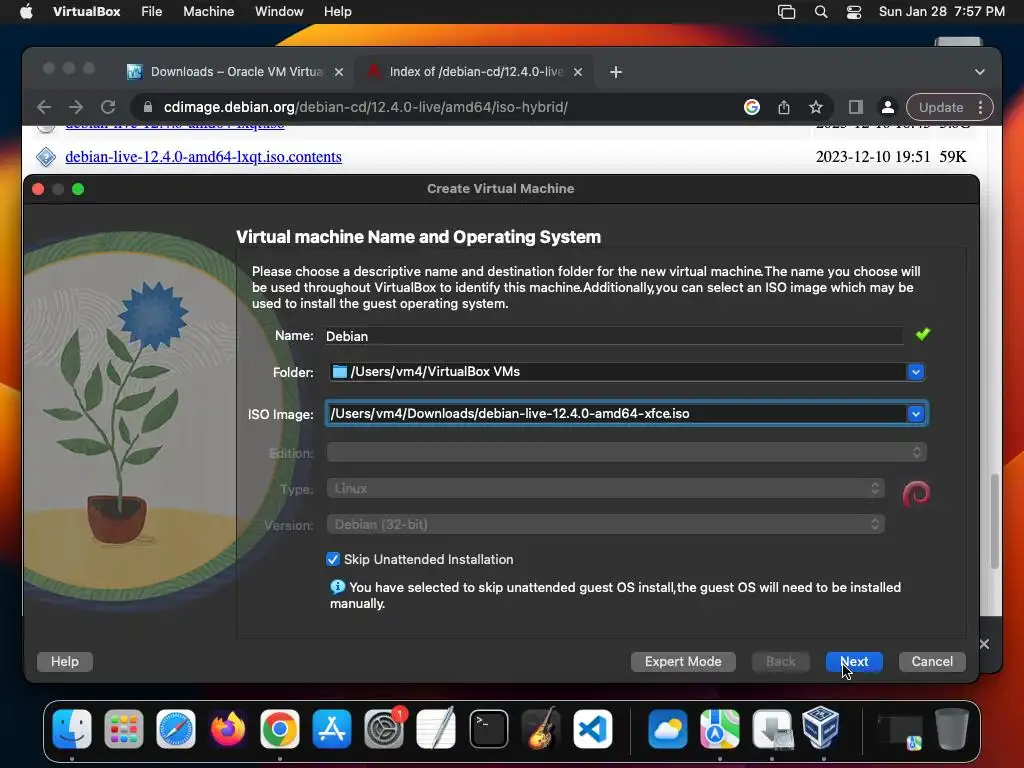Uncheck Skip Unattended Installation
Image resolution: width=1024 pixels, height=768 pixels.
coord(333,559)
